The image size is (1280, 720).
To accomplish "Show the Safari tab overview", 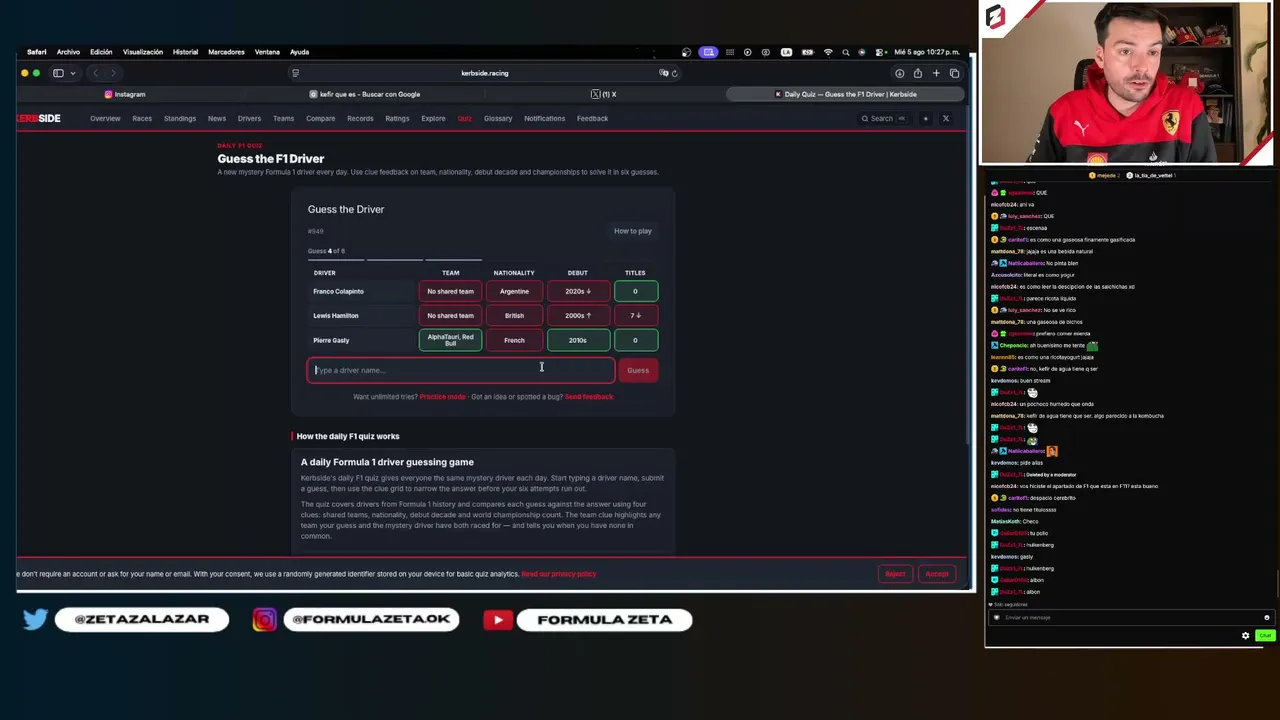I will 954,73.
